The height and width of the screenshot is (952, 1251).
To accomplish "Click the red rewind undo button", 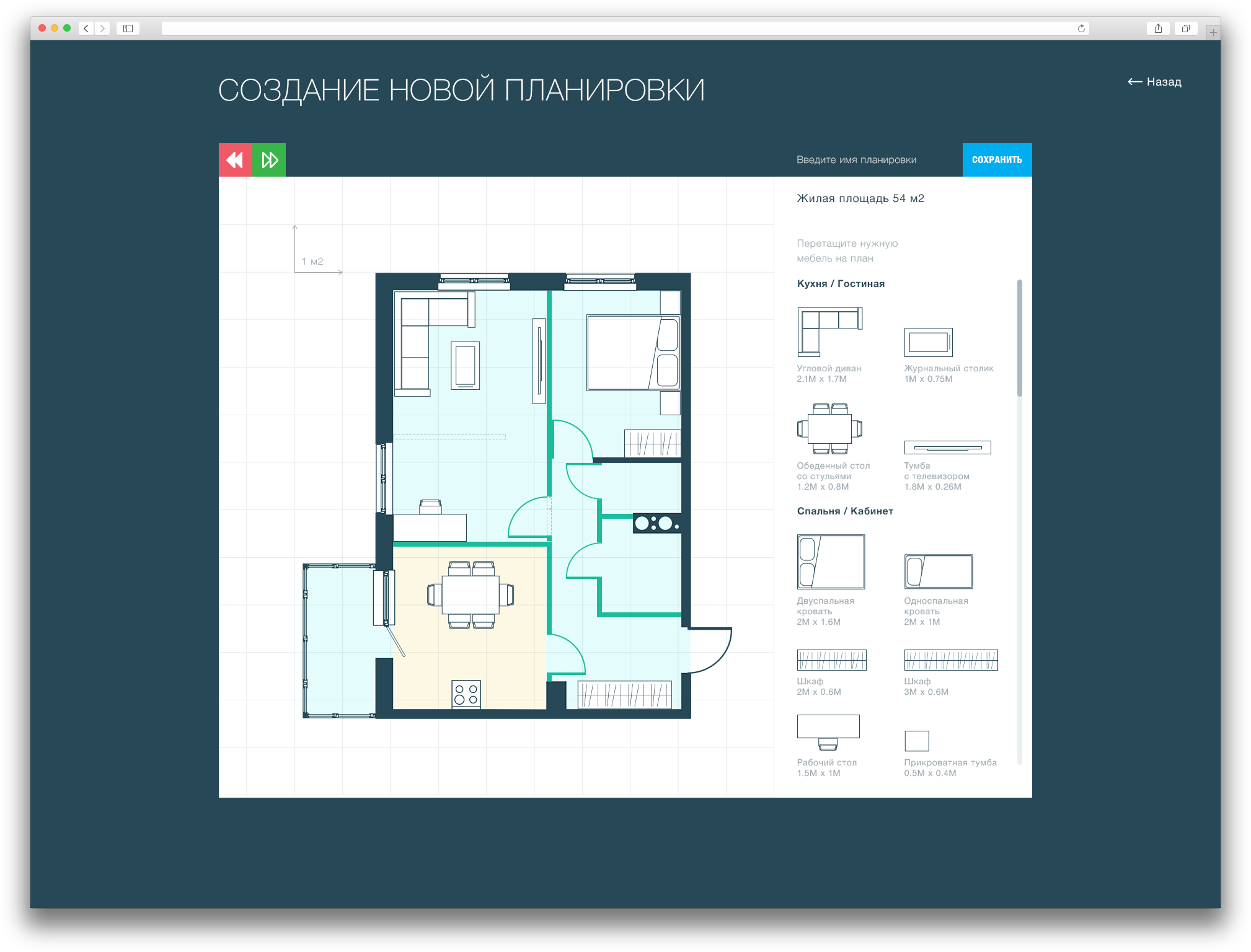I will 236,160.
